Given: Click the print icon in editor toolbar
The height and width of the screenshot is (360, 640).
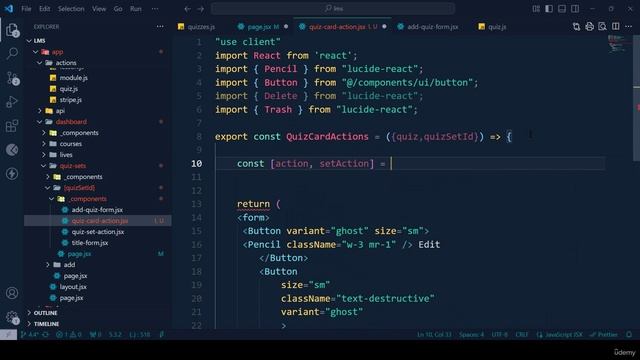Looking at the screenshot, I should tap(589, 27).
